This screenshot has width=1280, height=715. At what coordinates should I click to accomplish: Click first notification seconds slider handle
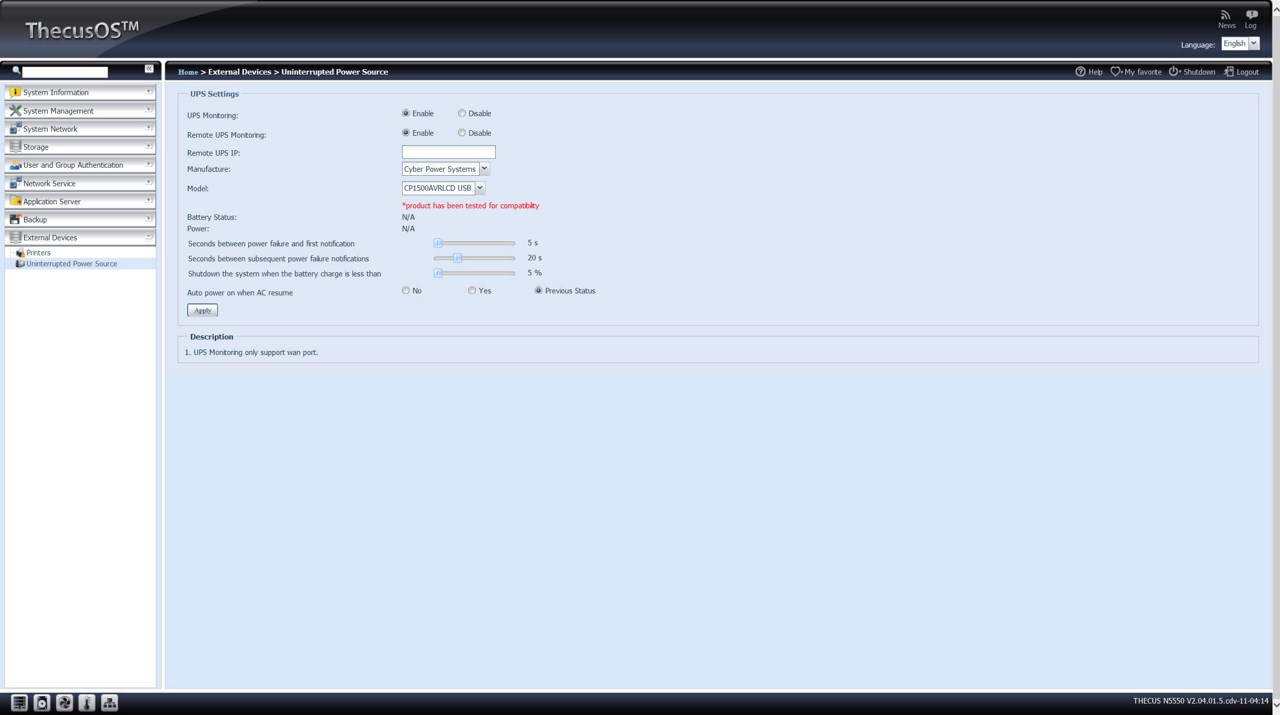(x=438, y=243)
